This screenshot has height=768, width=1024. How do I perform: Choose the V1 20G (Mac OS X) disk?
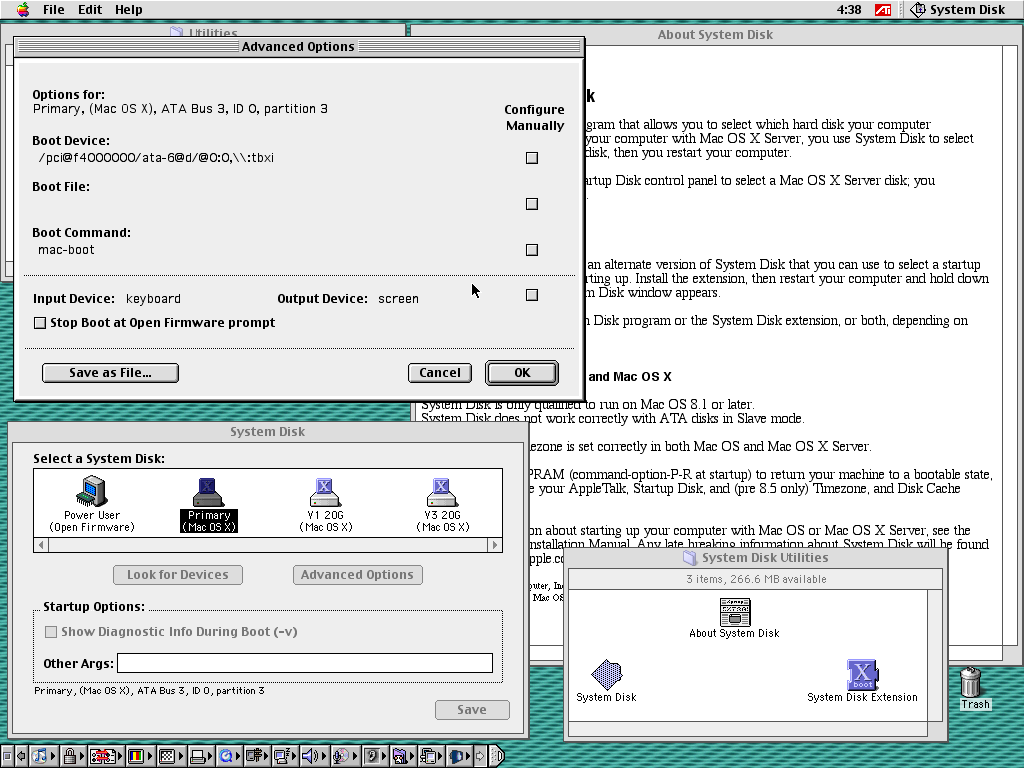pos(325,504)
